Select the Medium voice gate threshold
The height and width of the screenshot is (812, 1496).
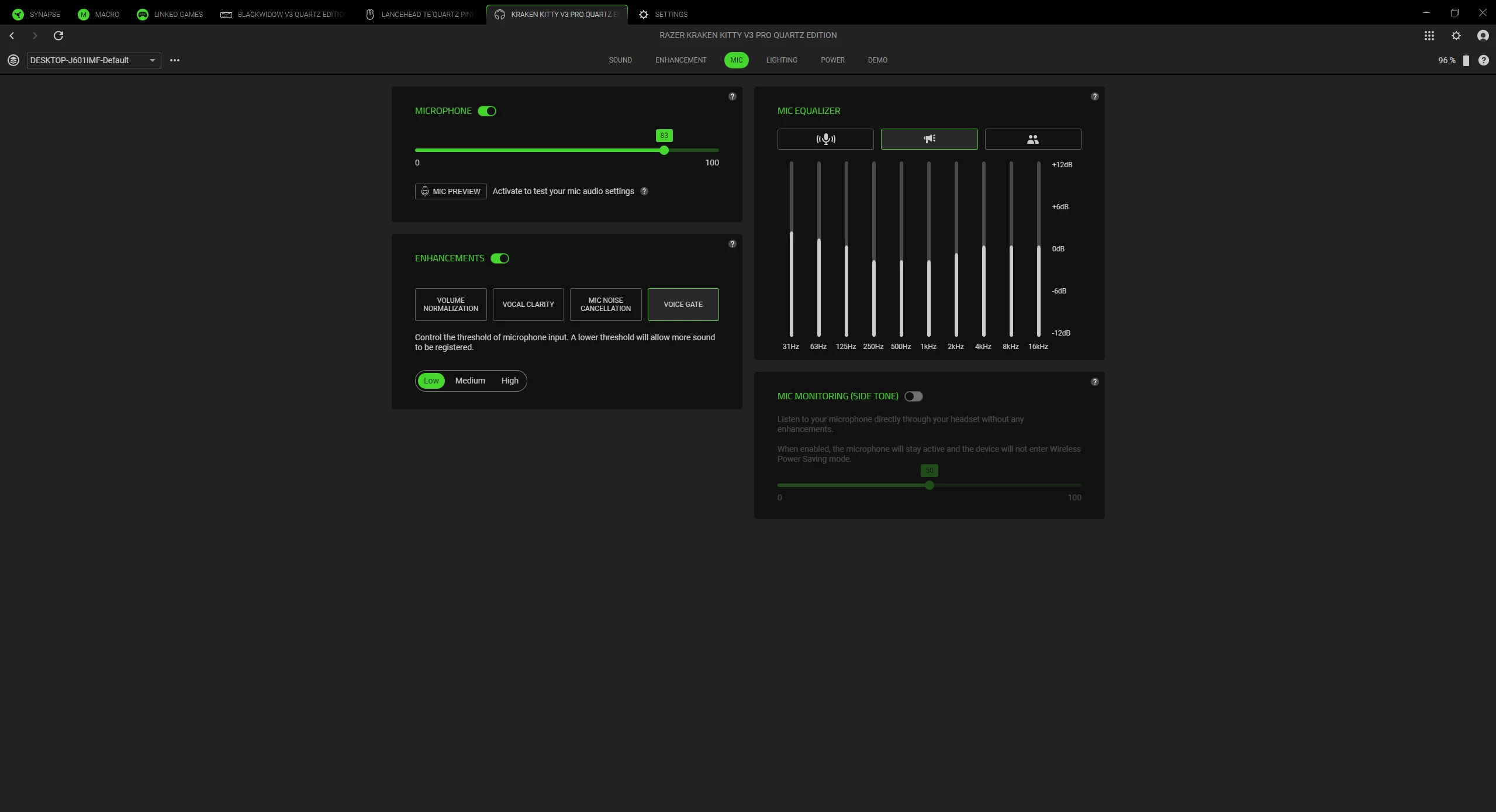click(470, 381)
